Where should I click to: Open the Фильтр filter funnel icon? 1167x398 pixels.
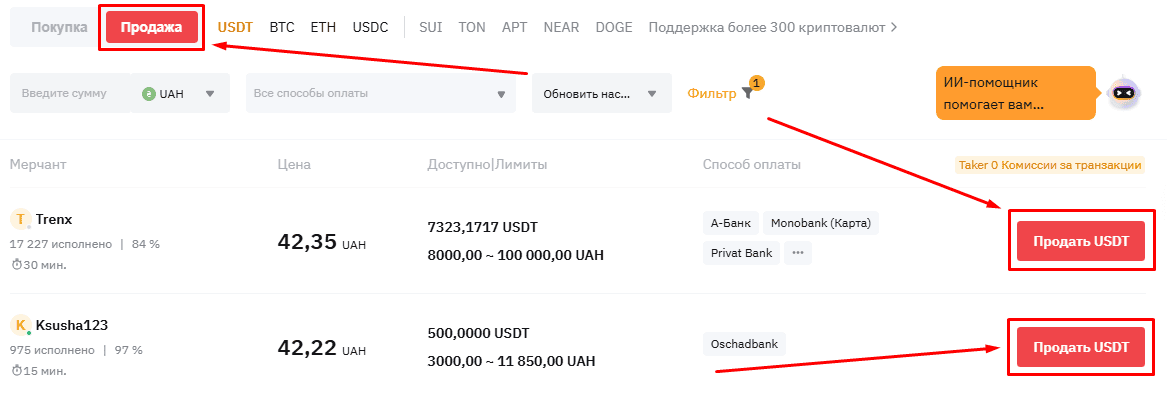point(747,94)
